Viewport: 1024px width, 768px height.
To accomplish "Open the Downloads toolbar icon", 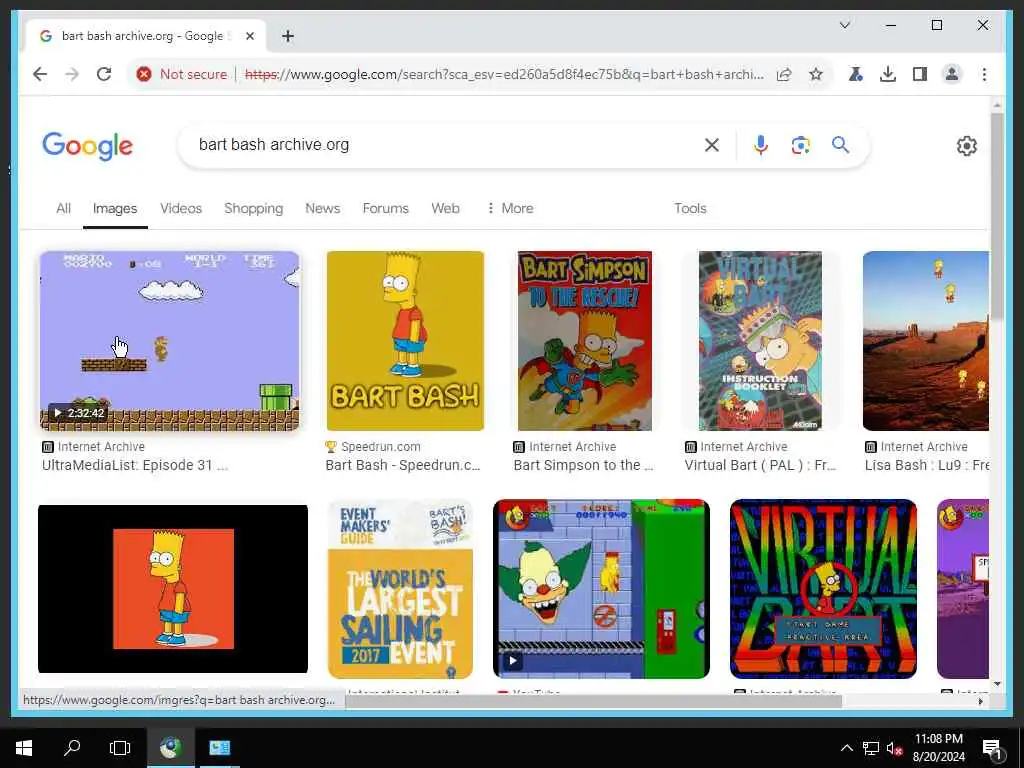I will coord(888,74).
